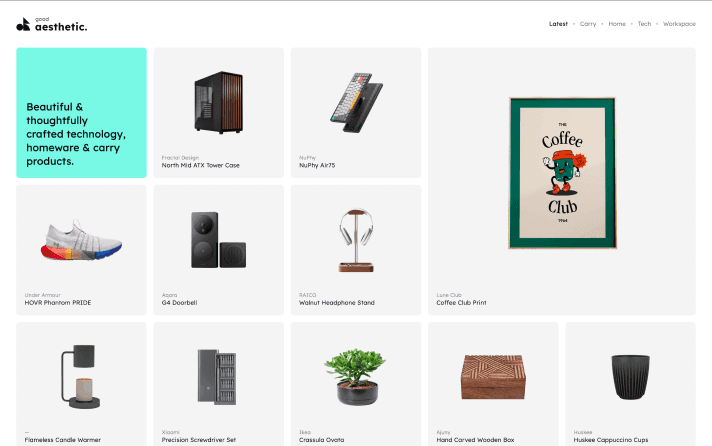Screen dimensions: 712x446
Task: Click the good aesthetic logo icon
Action: [x=23, y=25]
